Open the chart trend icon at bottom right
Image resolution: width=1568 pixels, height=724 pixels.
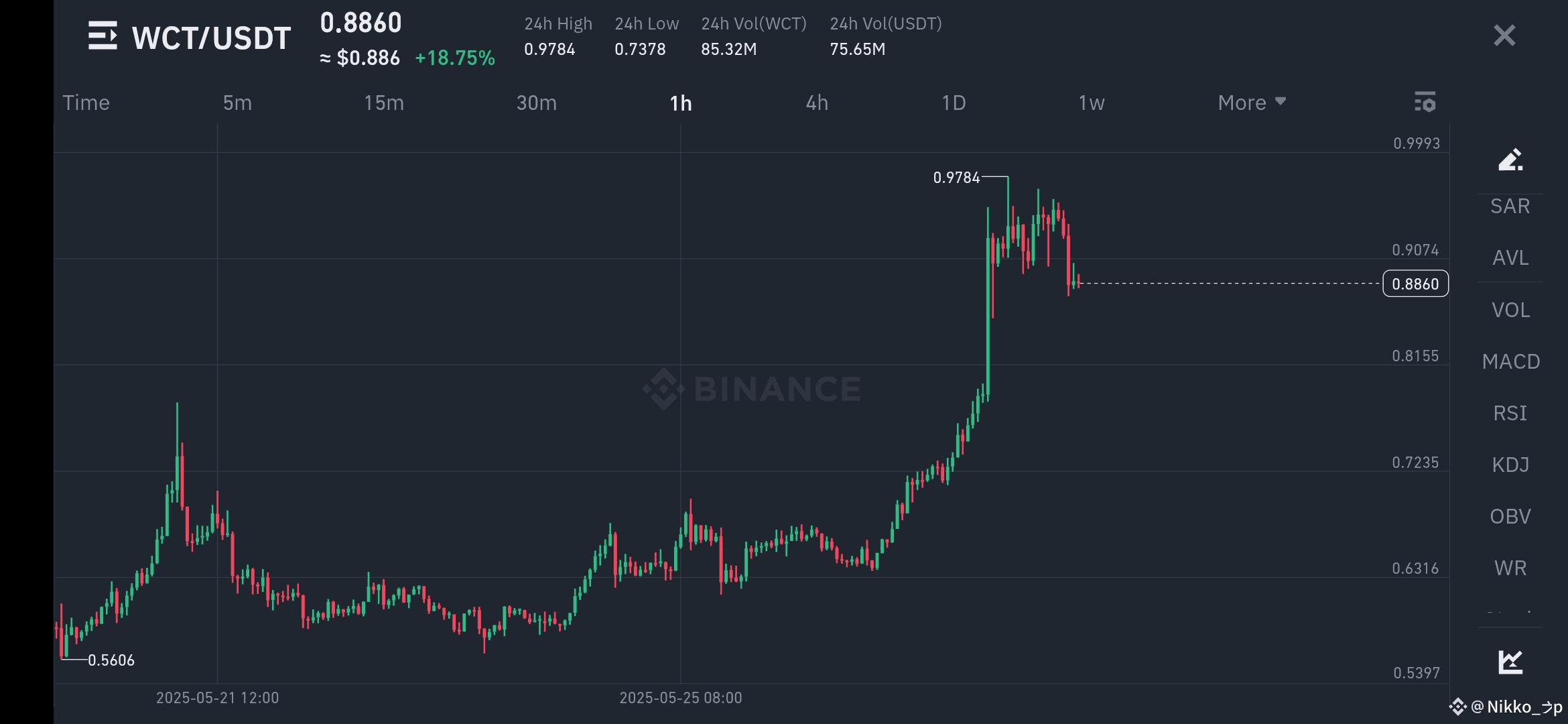pos(1510,662)
